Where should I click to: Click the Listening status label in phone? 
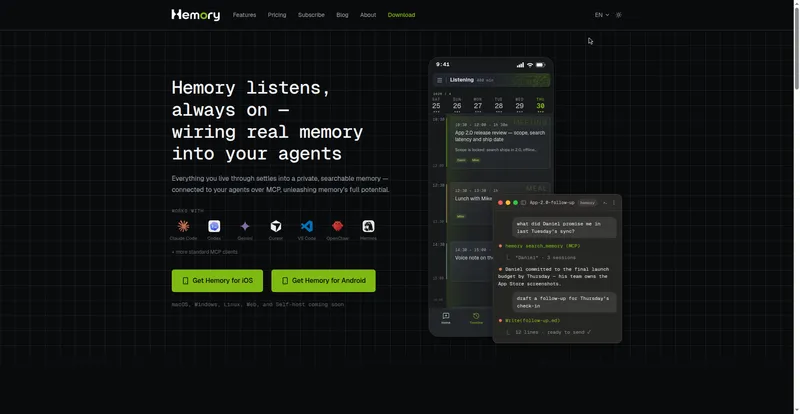pos(461,80)
